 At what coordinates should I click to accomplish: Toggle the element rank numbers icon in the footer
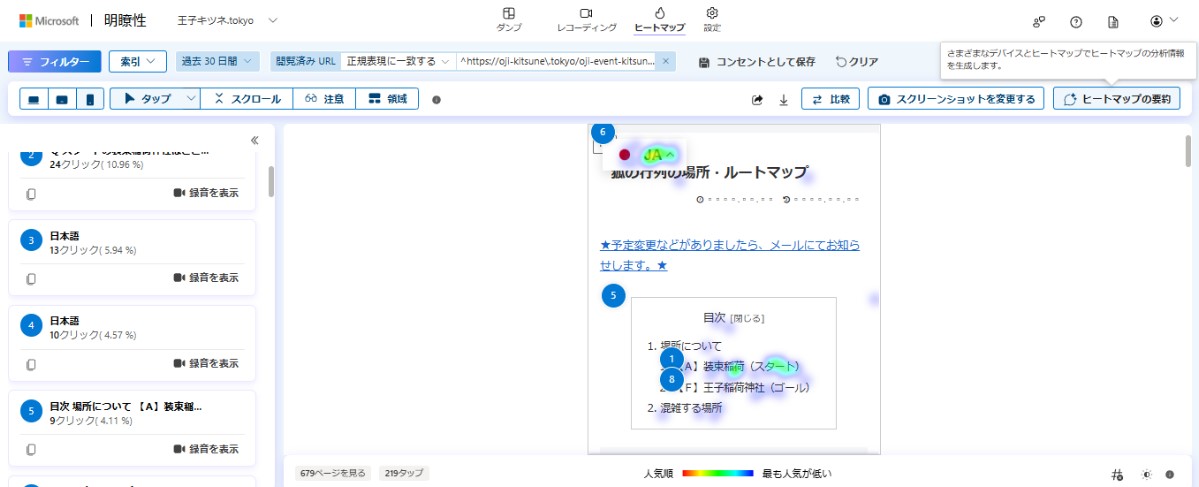[1117, 474]
